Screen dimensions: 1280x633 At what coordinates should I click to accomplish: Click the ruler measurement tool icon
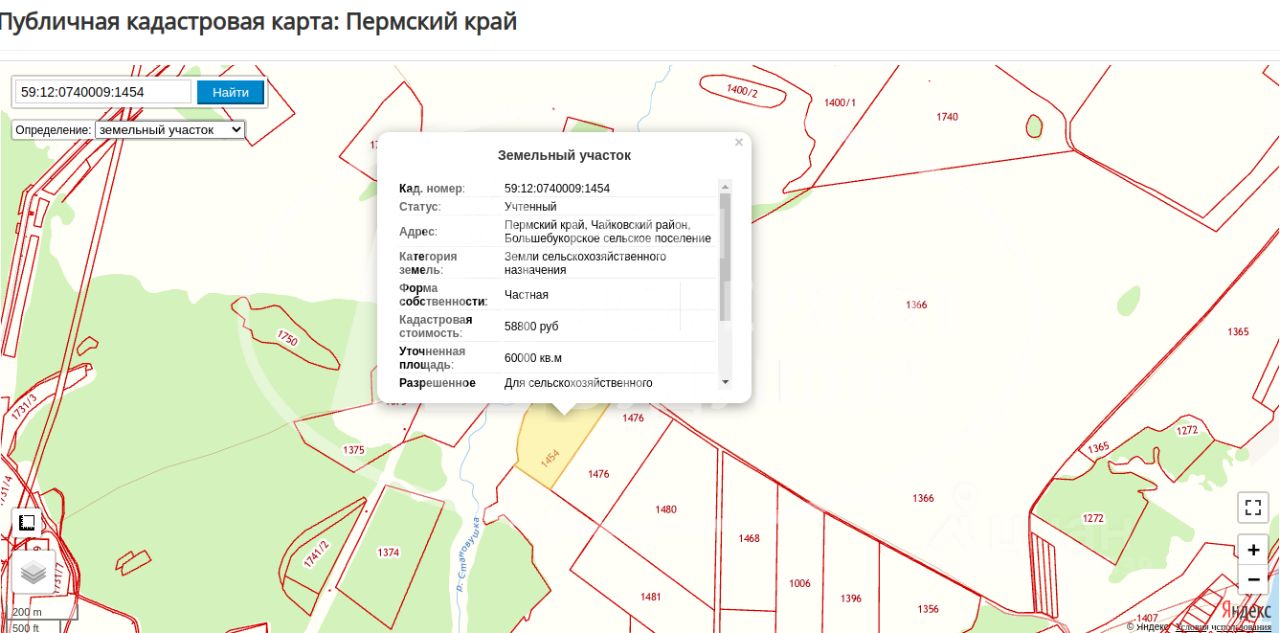[x=27, y=523]
